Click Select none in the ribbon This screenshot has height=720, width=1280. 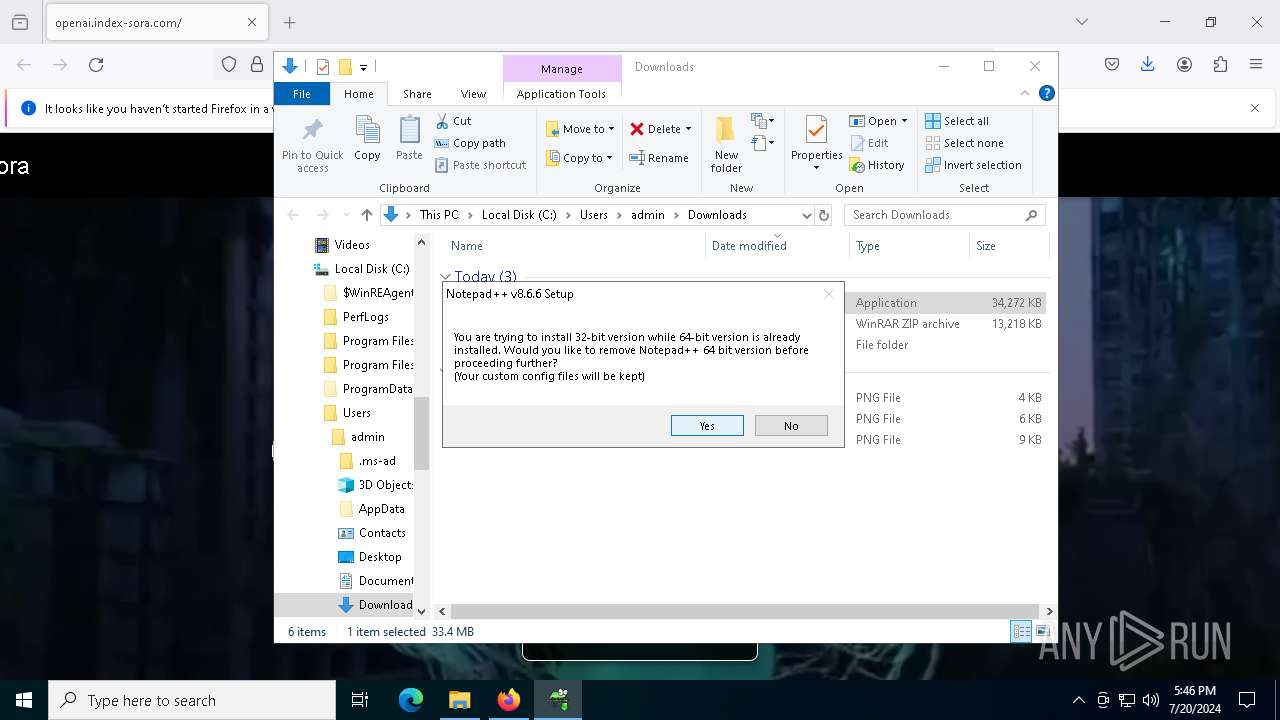point(964,143)
